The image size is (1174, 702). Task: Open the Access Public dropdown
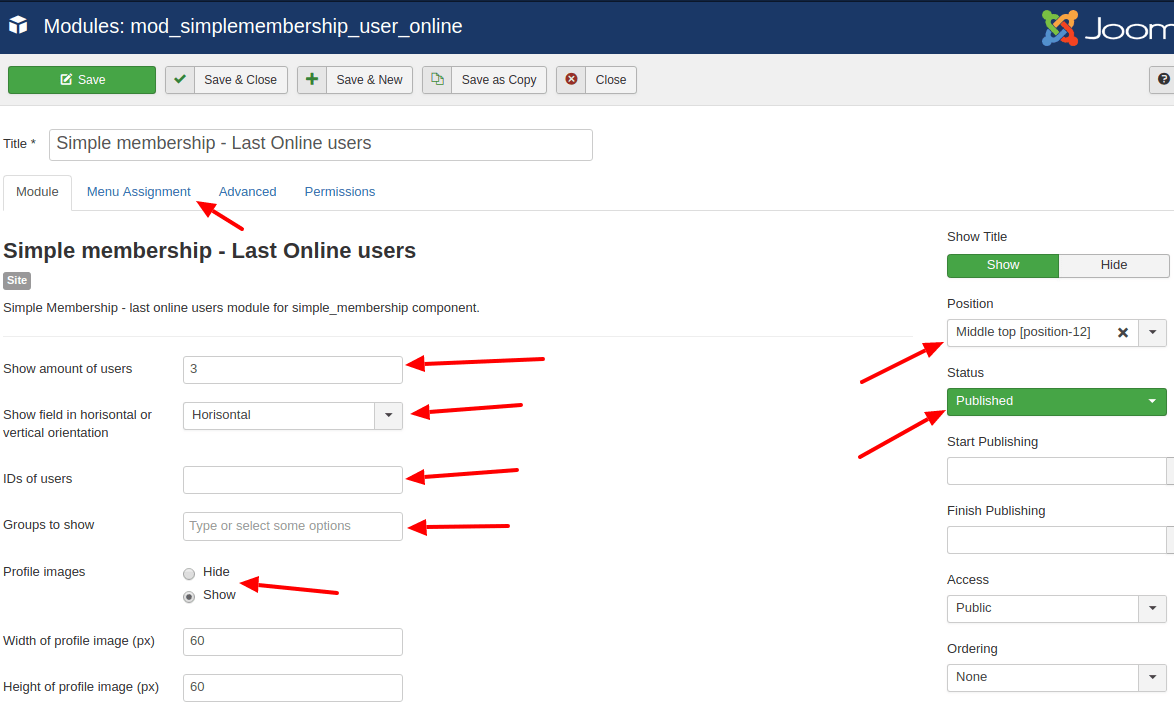coord(1056,609)
